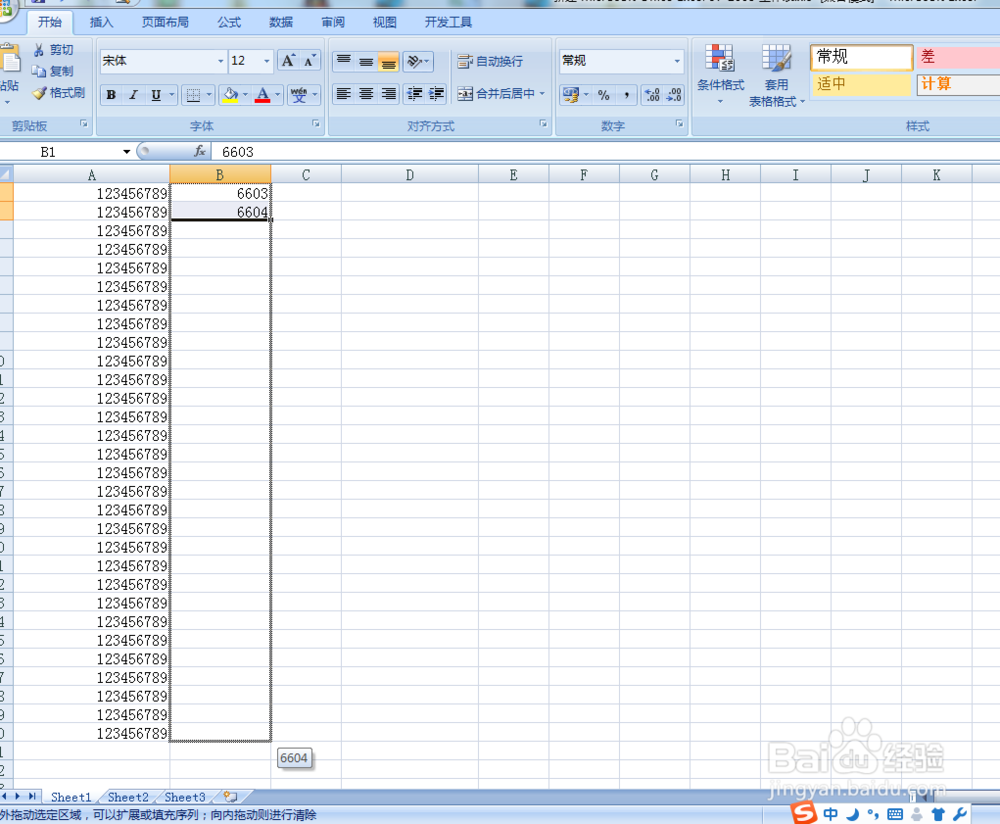
Task: Open the 视图 (View) tab
Action: [x=385, y=22]
